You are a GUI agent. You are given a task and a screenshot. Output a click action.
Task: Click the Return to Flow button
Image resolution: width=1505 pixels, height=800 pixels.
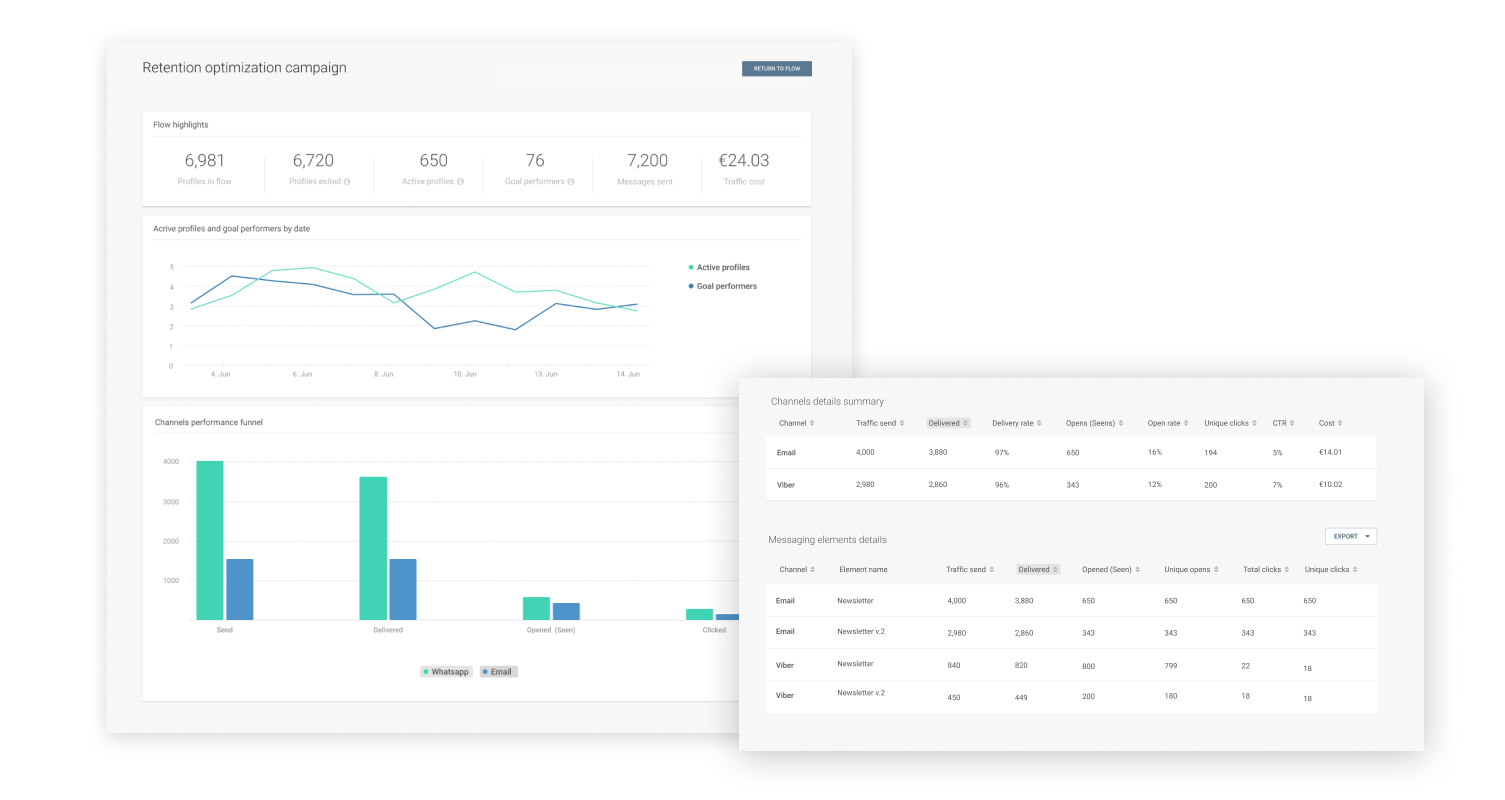coord(776,69)
